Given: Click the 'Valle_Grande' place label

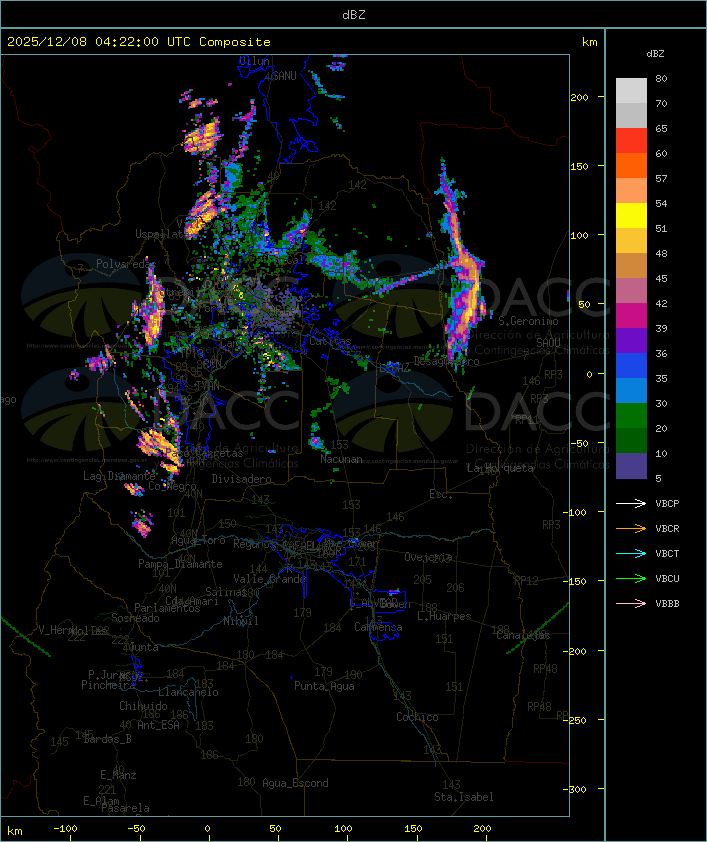Looking at the screenshot, I should point(269,579).
